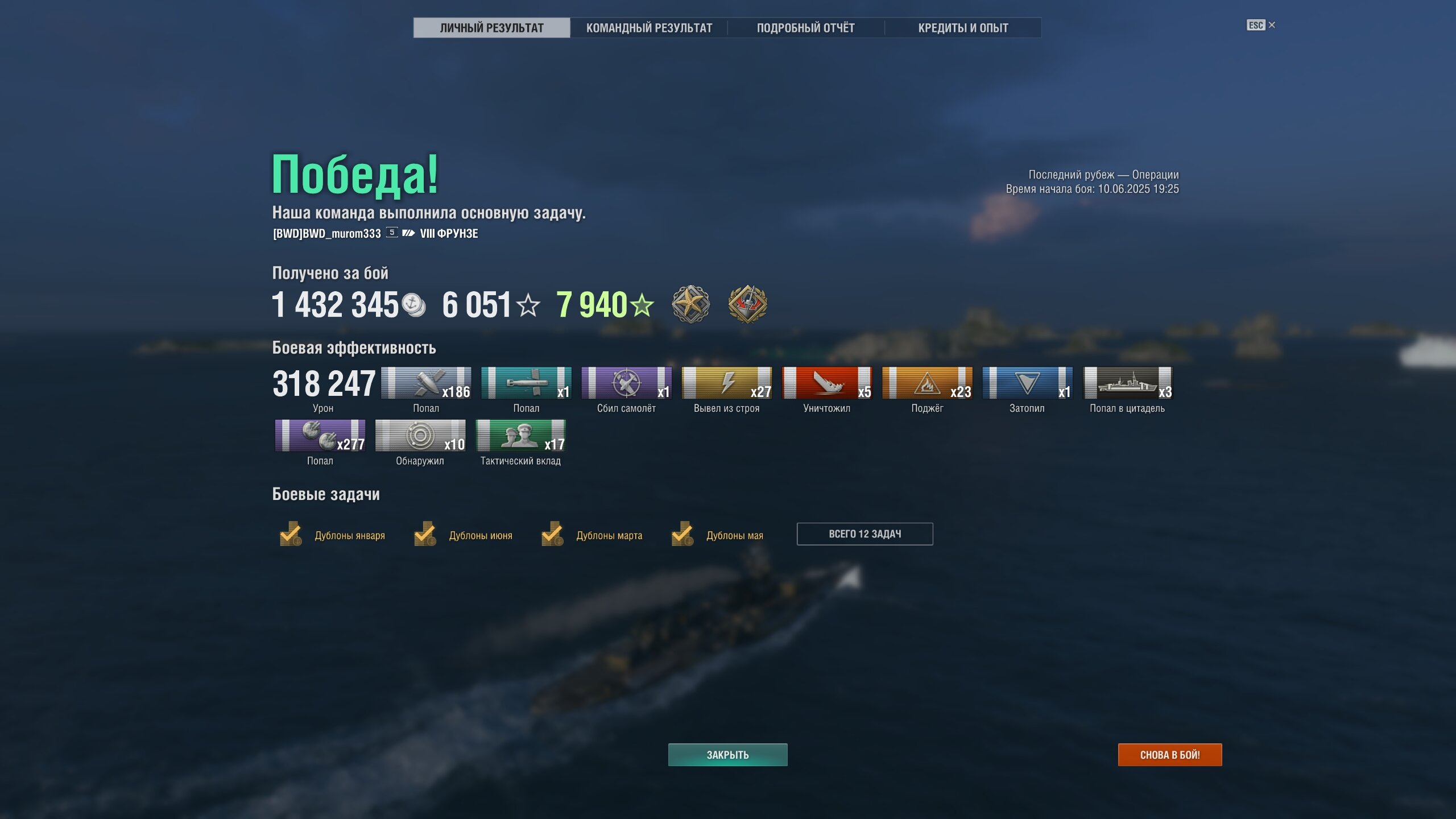Click the fires set ribbon x23

point(927,383)
